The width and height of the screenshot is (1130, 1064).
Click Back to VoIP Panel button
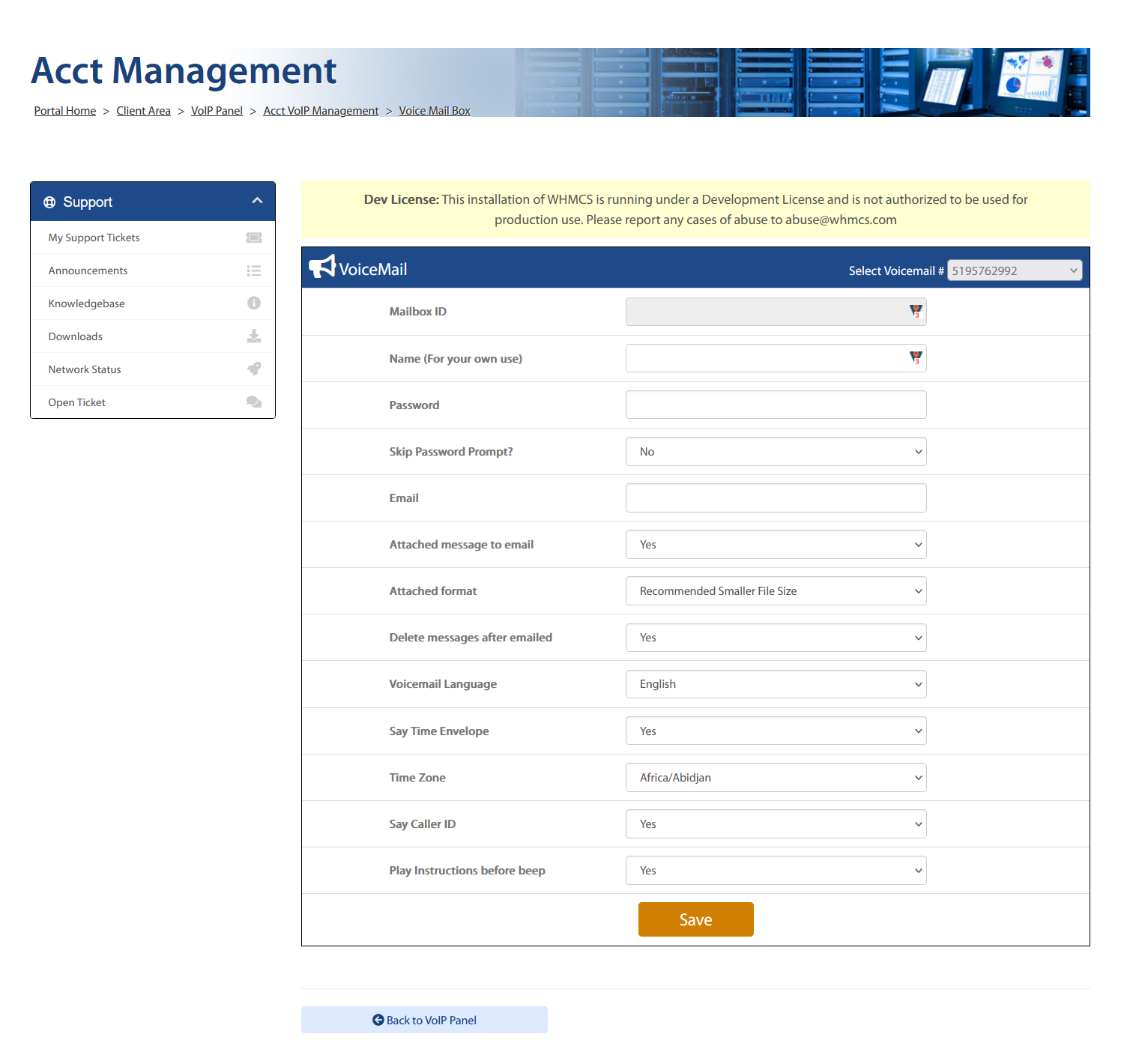coord(424,1020)
